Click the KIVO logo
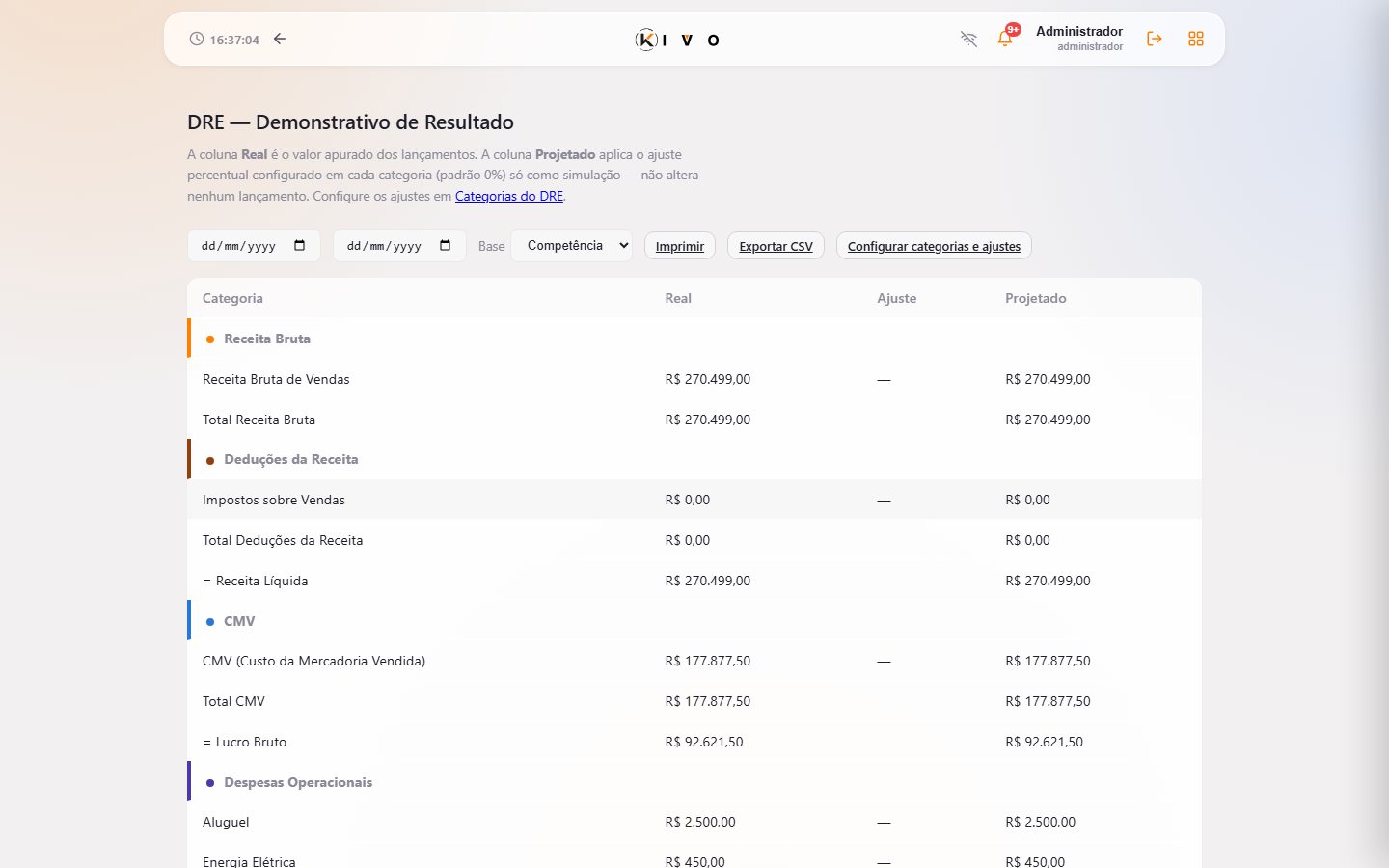The height and width of the screenshot is (868, 1389). click(677, 40)
